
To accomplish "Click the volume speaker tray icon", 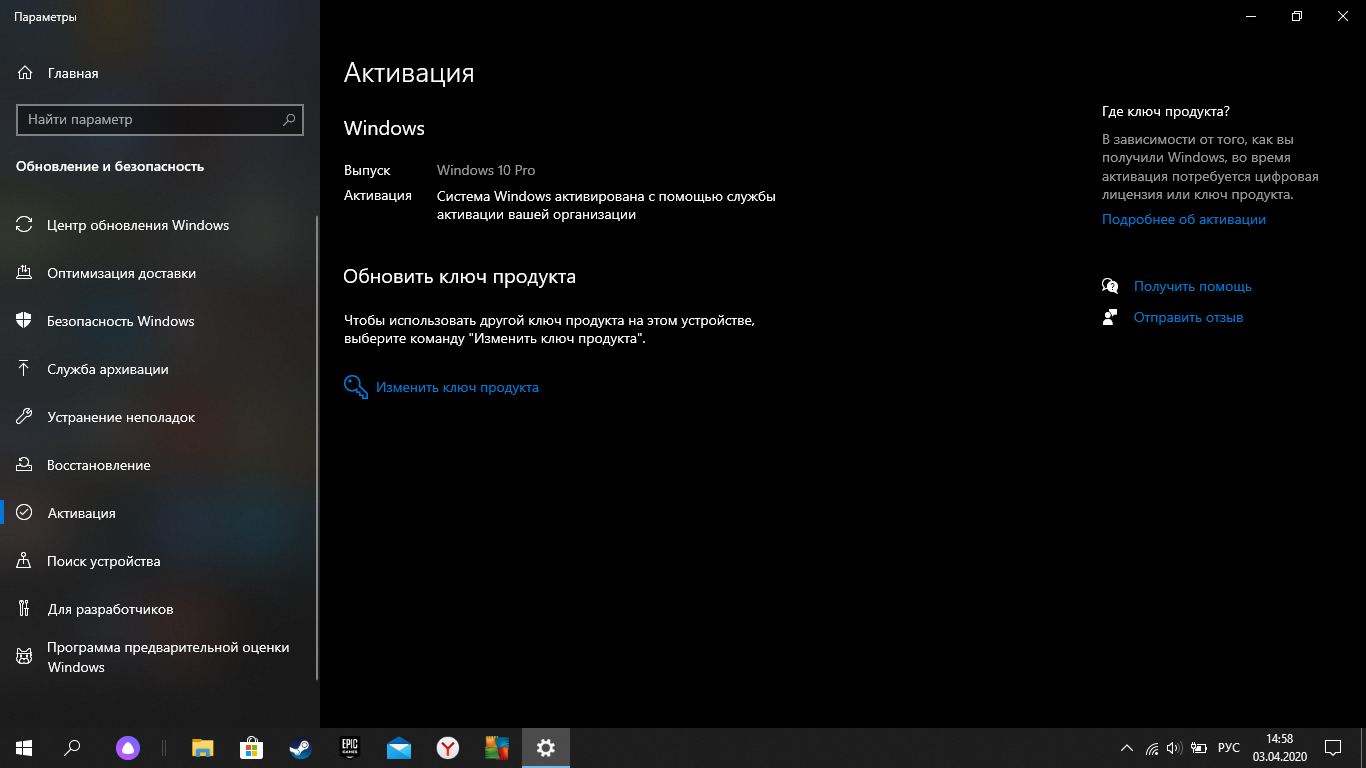I will [1174, 748].
